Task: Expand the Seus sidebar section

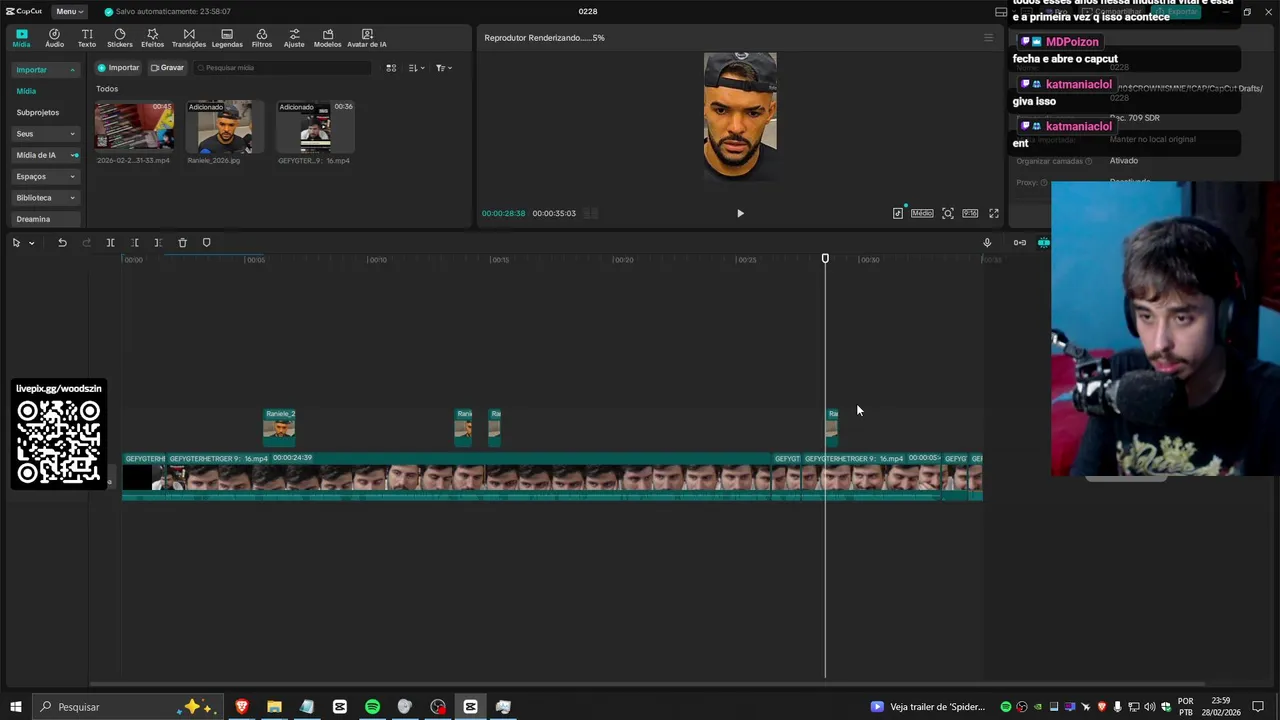Action: [45, 134]
